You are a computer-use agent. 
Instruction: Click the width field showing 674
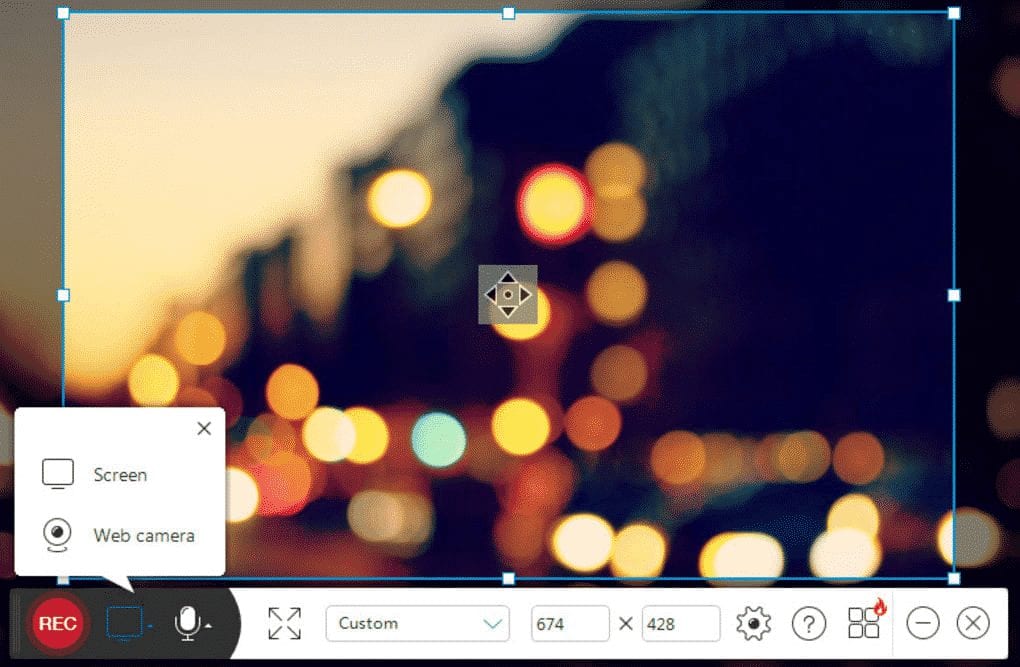click(x=570, y=623)
